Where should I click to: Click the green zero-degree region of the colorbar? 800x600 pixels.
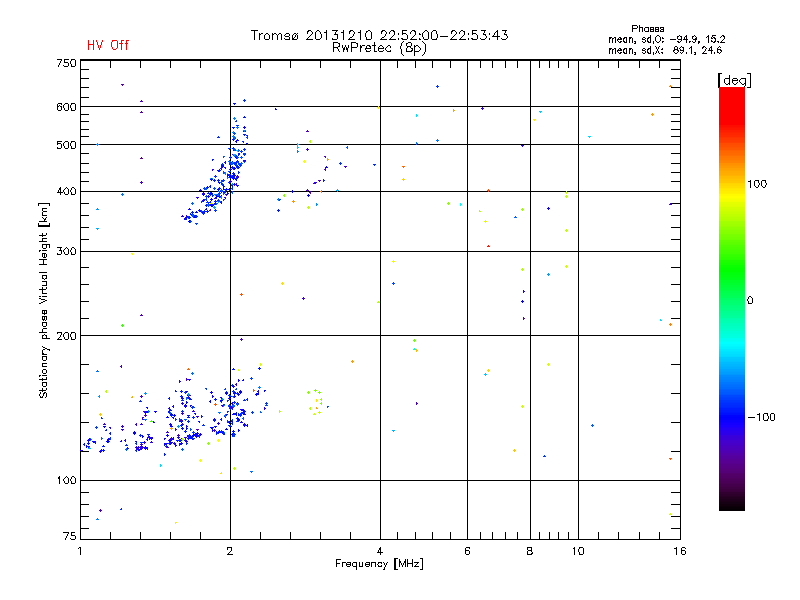[x=732, y=300]
